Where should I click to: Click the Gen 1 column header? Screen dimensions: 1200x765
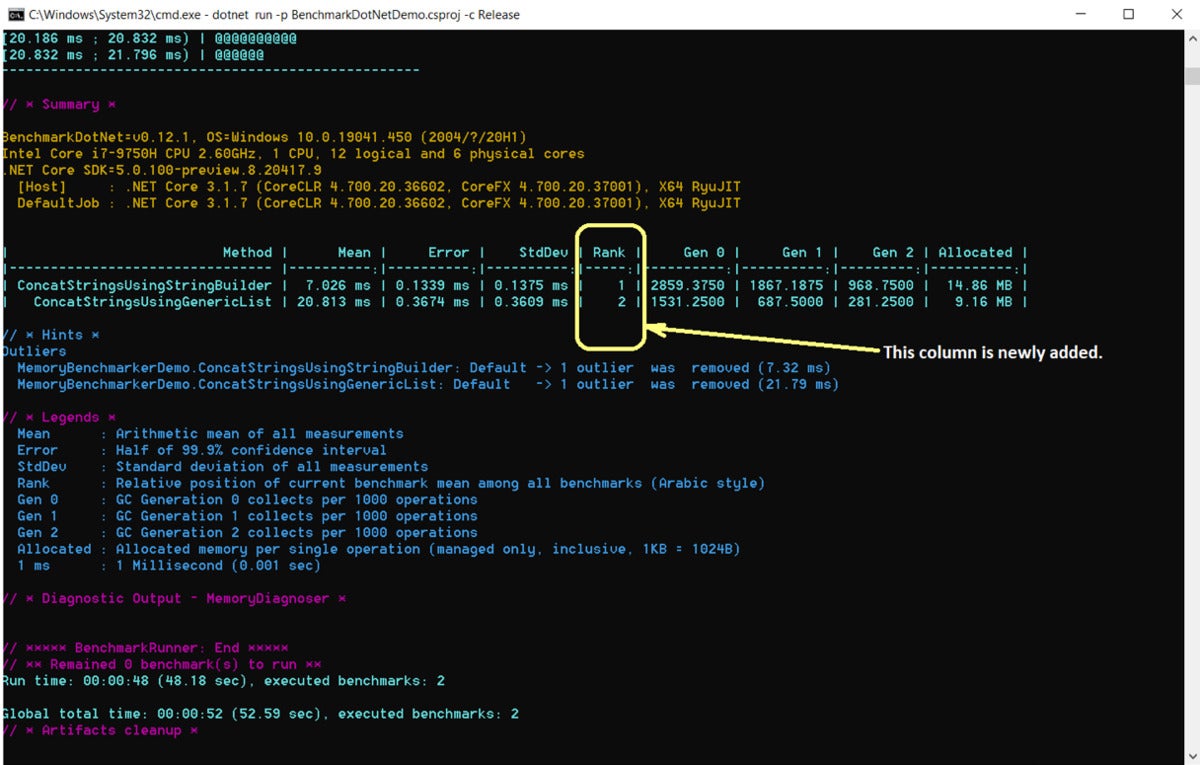[802, 253]
